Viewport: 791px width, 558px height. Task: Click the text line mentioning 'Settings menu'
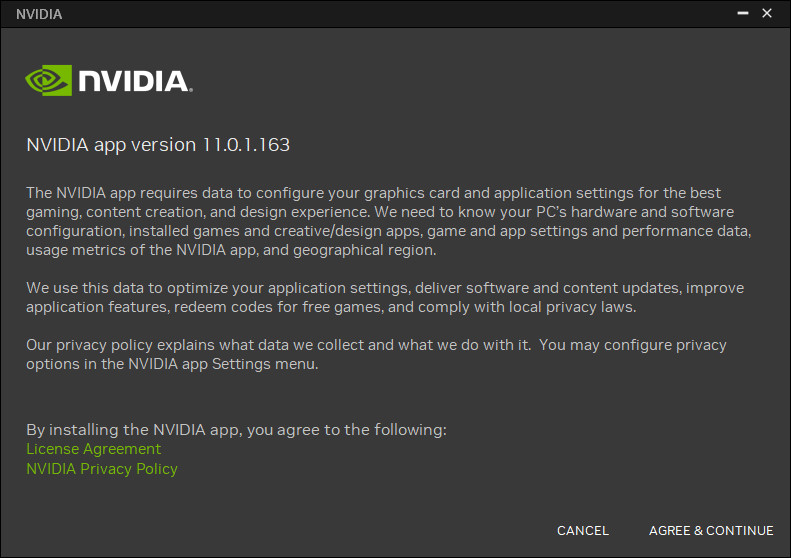coord(172,364)
